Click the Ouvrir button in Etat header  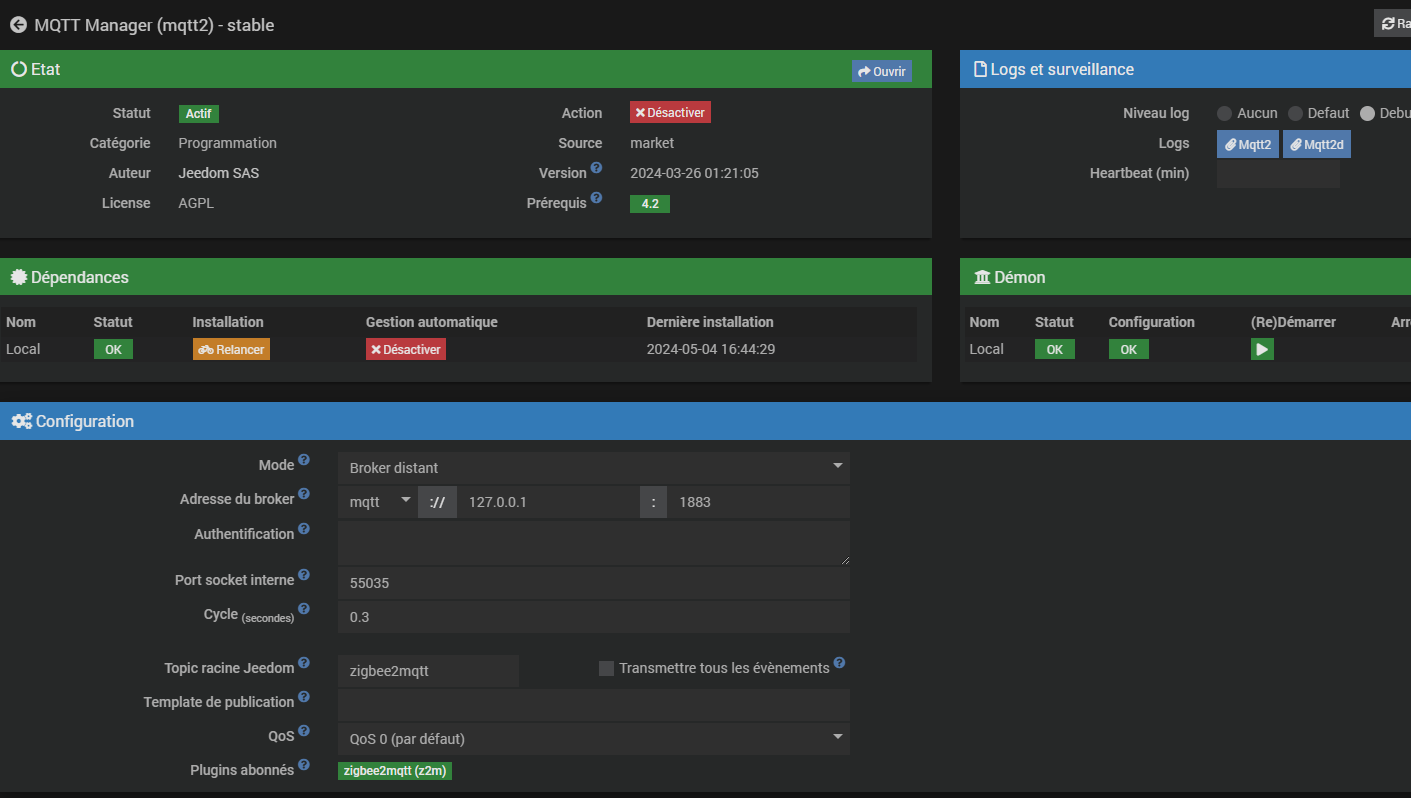pyautogui.click(x=881, y=71)
